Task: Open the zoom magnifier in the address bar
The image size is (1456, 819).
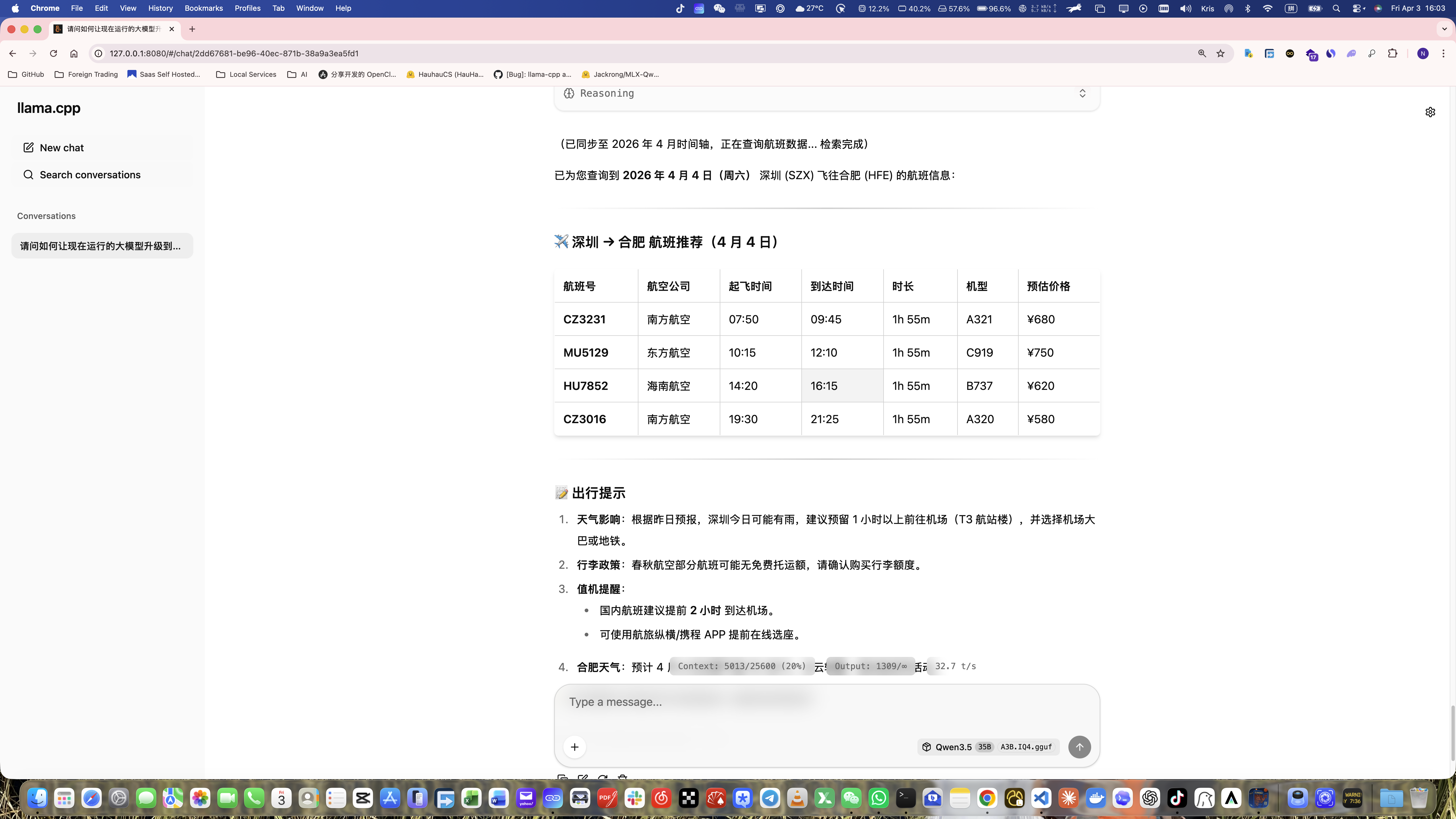Action: 1202,53
